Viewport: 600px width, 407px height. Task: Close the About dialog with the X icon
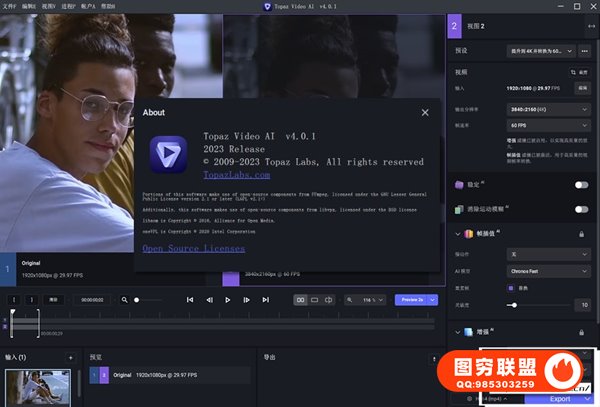[425, 113]
